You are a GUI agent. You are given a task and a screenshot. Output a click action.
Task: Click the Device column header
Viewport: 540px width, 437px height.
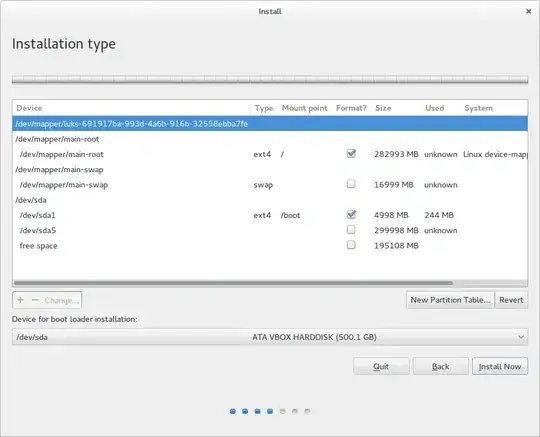pos(29,108)
